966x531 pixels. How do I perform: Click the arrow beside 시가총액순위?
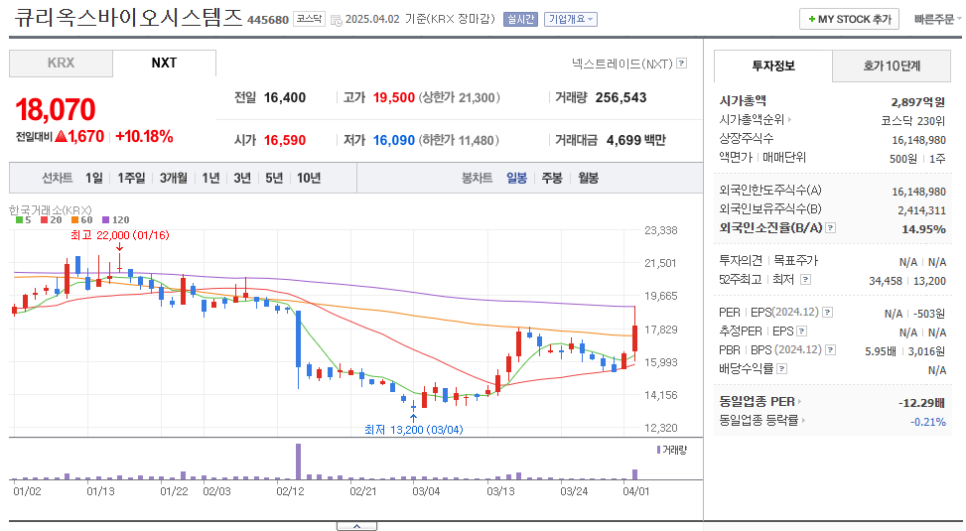[789, 120]
